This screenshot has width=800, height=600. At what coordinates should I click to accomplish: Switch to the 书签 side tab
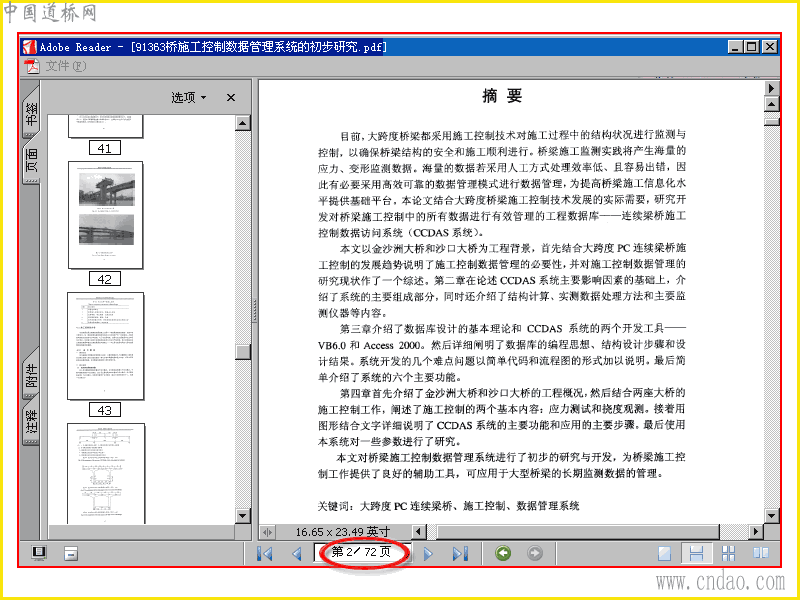[x=31, y=113]
